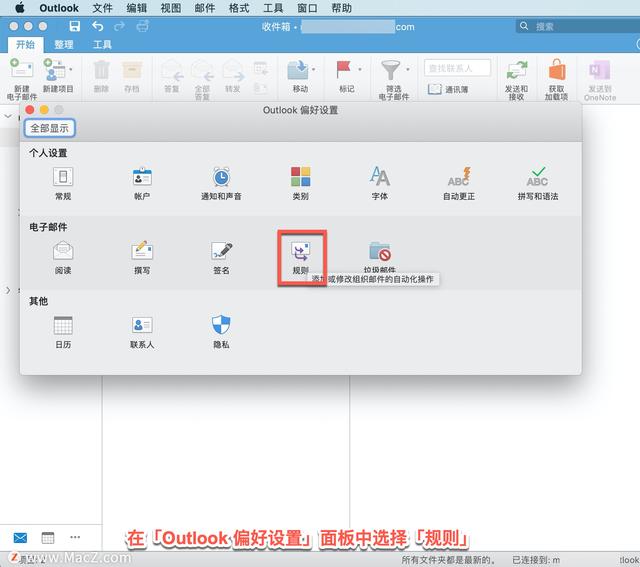Click 新建电子邮件 in the ribbon
The width and height of the screenshot is (640, 567).
click(22, 79)
